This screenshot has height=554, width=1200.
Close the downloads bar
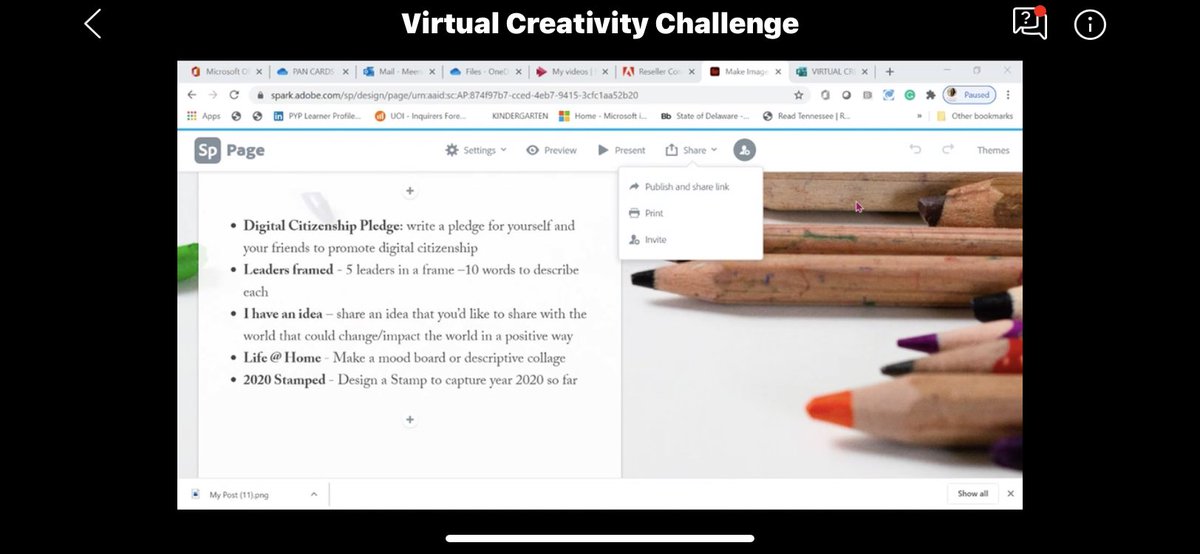(x=1010, y=494)
